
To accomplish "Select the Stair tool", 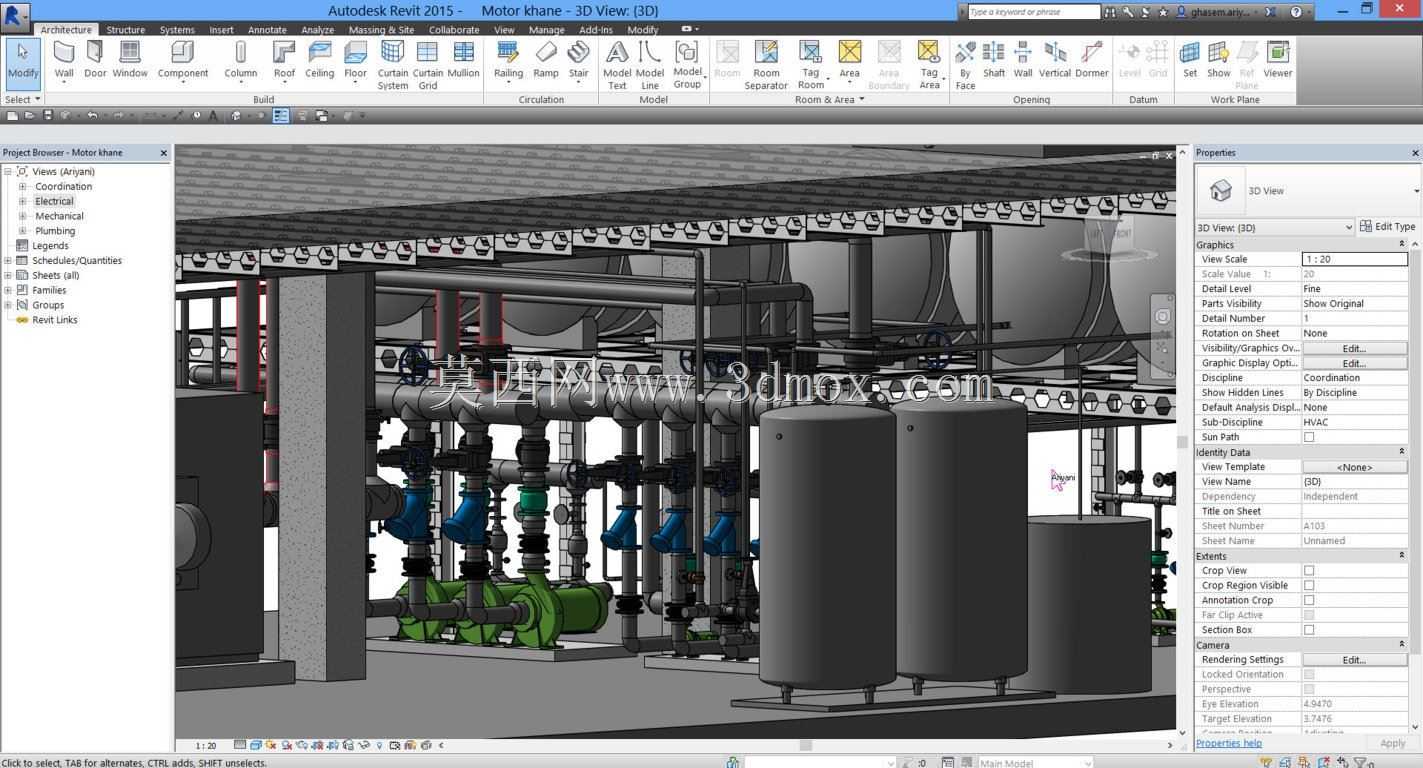I will (x=578, y=60).
